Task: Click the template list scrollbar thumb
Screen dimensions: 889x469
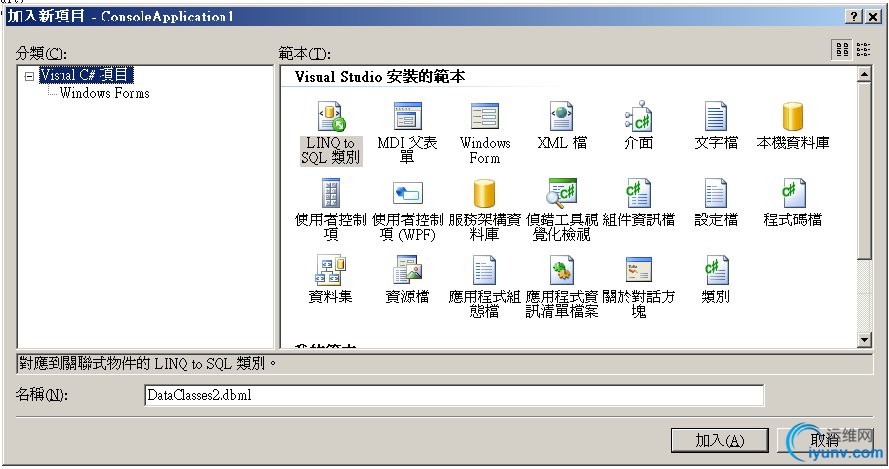Action: point(864,170)
